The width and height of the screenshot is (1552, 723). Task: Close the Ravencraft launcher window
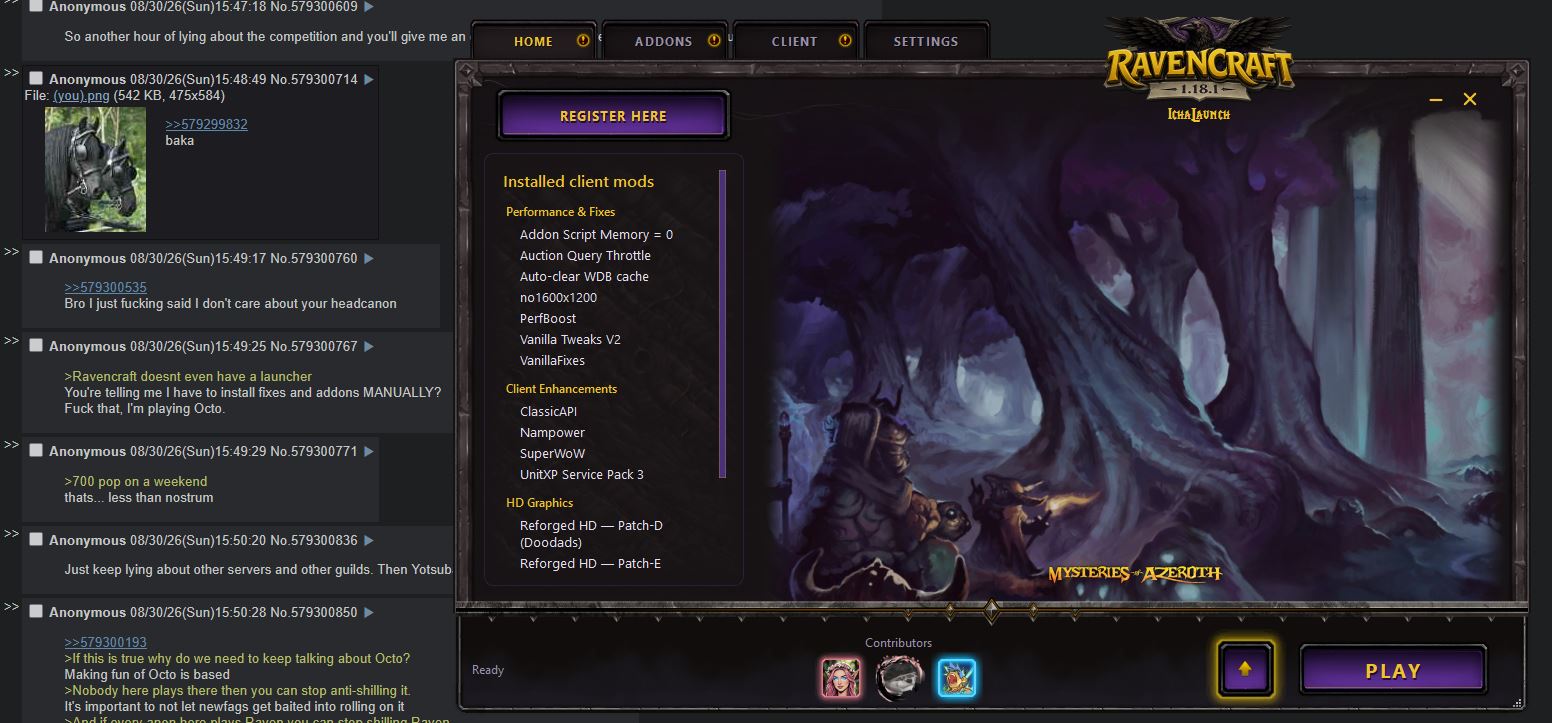click(1470, 99)
